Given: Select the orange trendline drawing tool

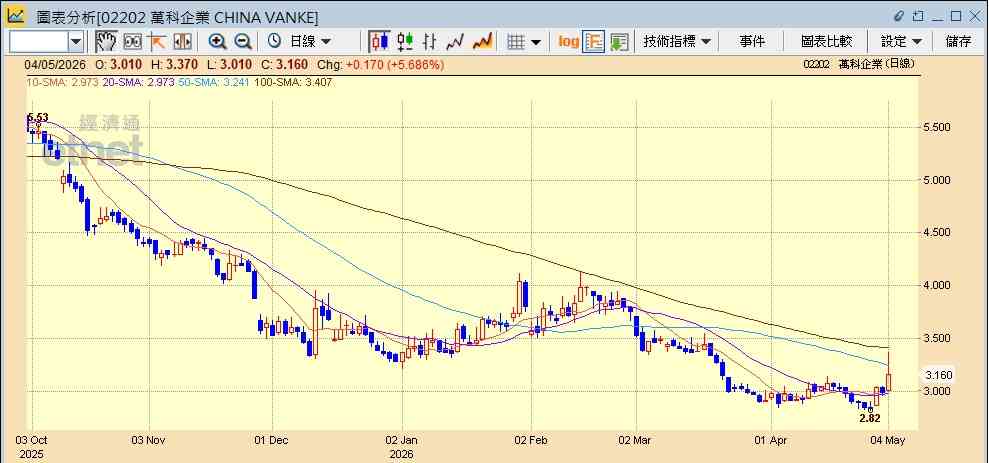Looking at the screenshot, I should [156, 42].
